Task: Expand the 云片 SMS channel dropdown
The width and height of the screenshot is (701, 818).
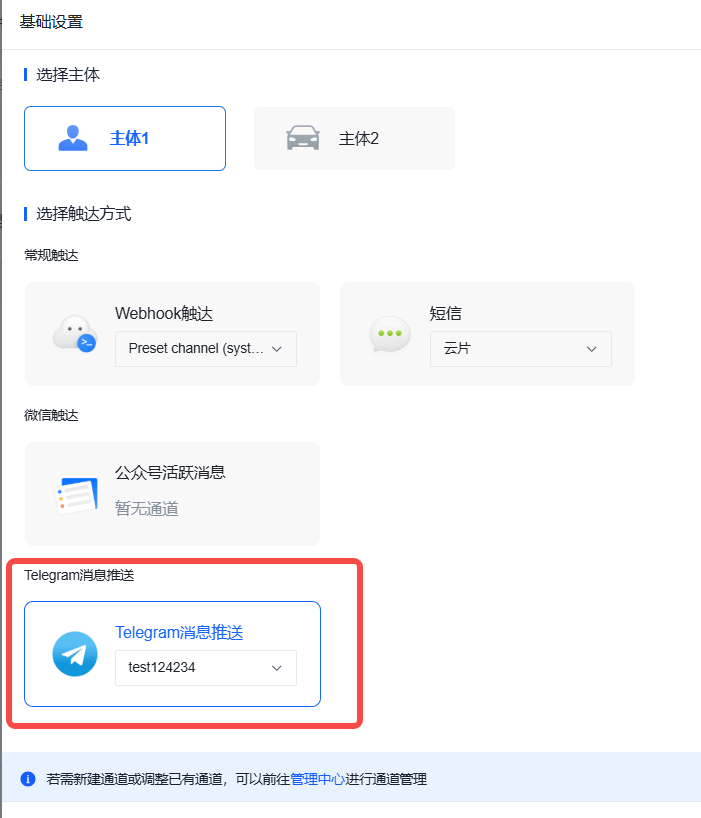Action: pos(521,348)
